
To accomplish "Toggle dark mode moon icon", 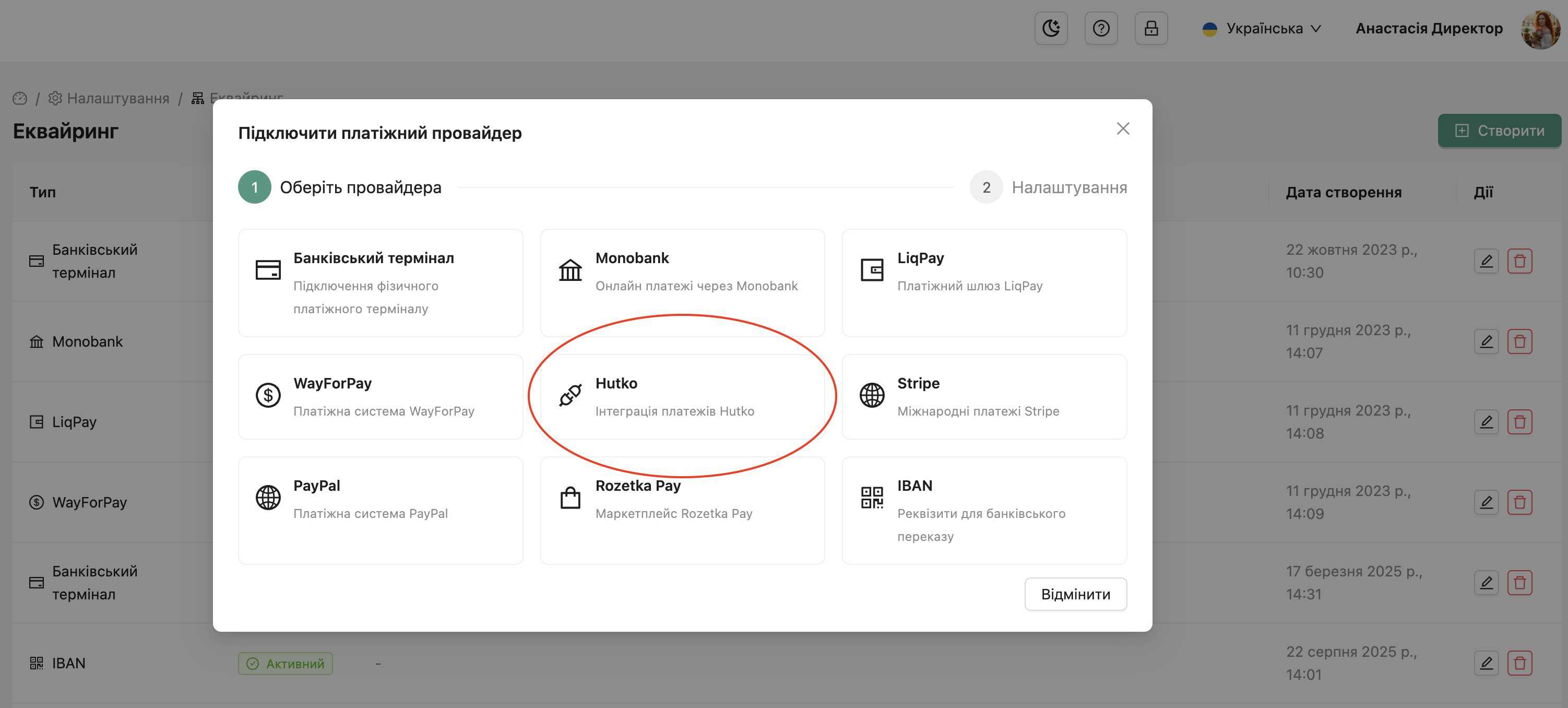I will click(1051, 28).
